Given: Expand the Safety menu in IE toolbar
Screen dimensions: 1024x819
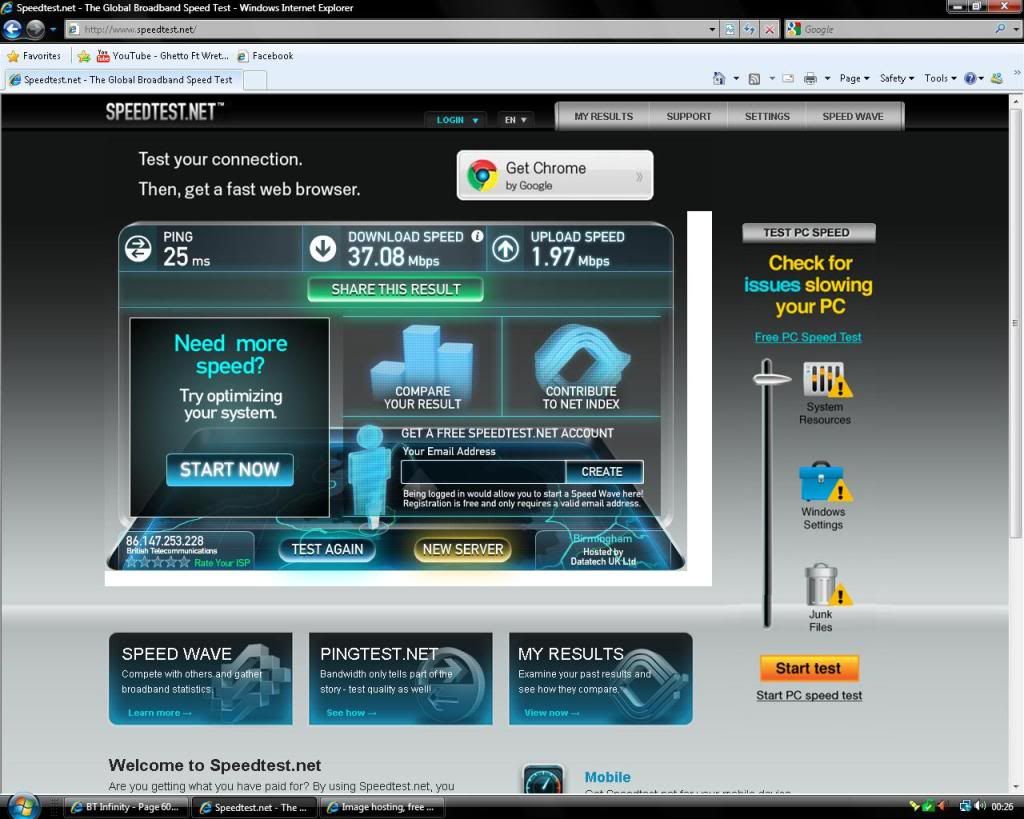Looking at the screenshot, I should coord(897,78).
